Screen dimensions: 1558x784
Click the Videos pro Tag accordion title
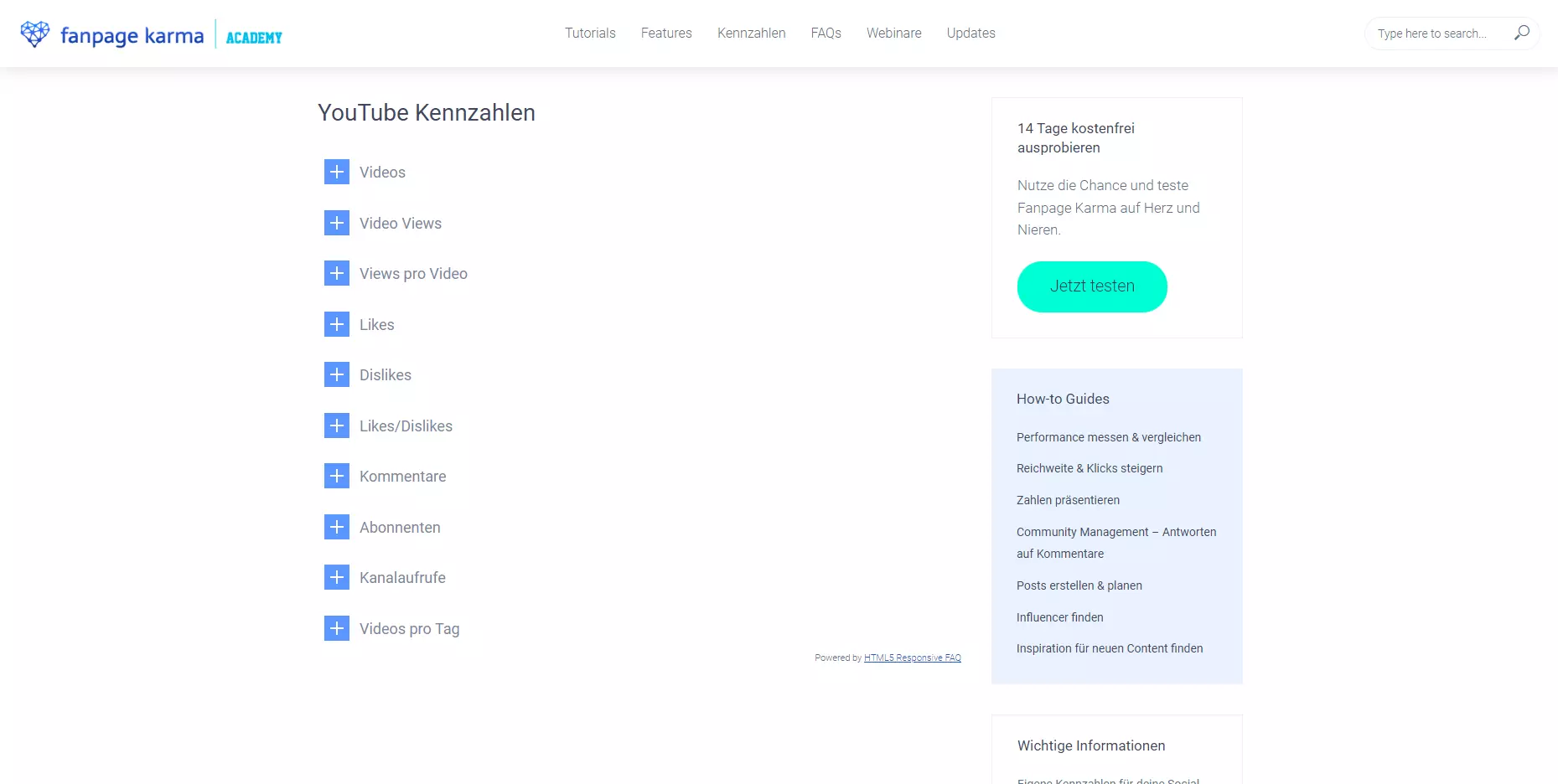(x=410, y=628)
